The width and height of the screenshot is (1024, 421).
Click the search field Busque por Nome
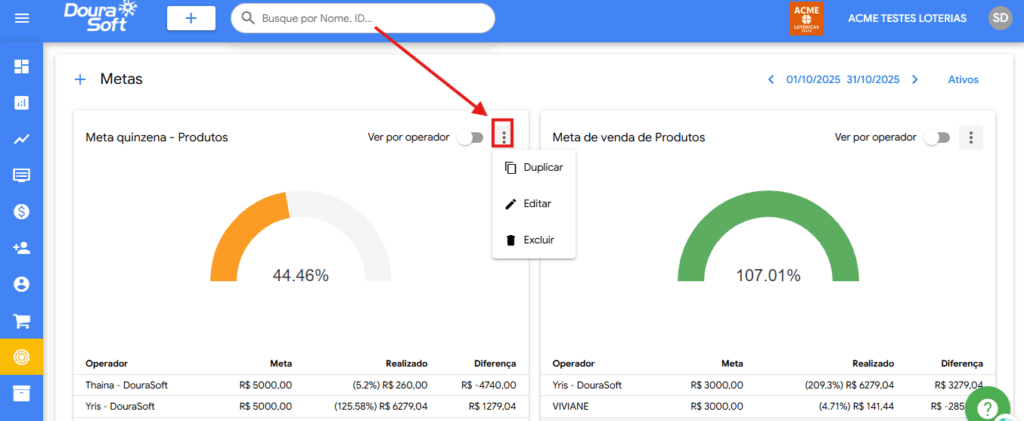[x=370, y=18]
